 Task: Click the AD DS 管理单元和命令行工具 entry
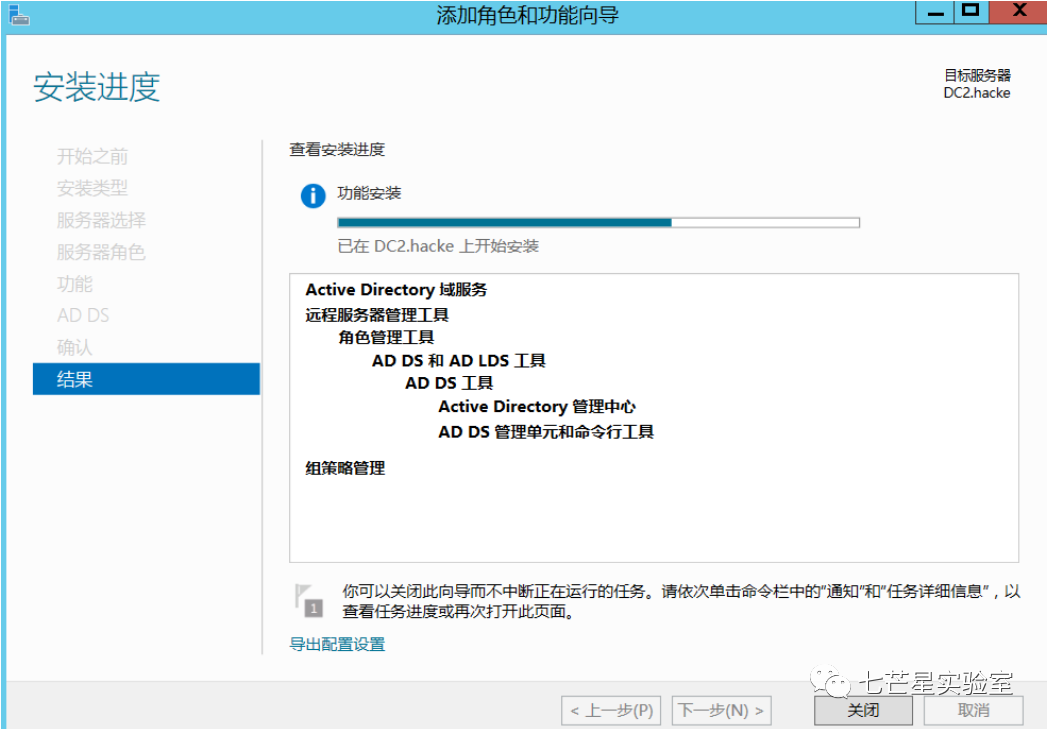tap(546, 432)
